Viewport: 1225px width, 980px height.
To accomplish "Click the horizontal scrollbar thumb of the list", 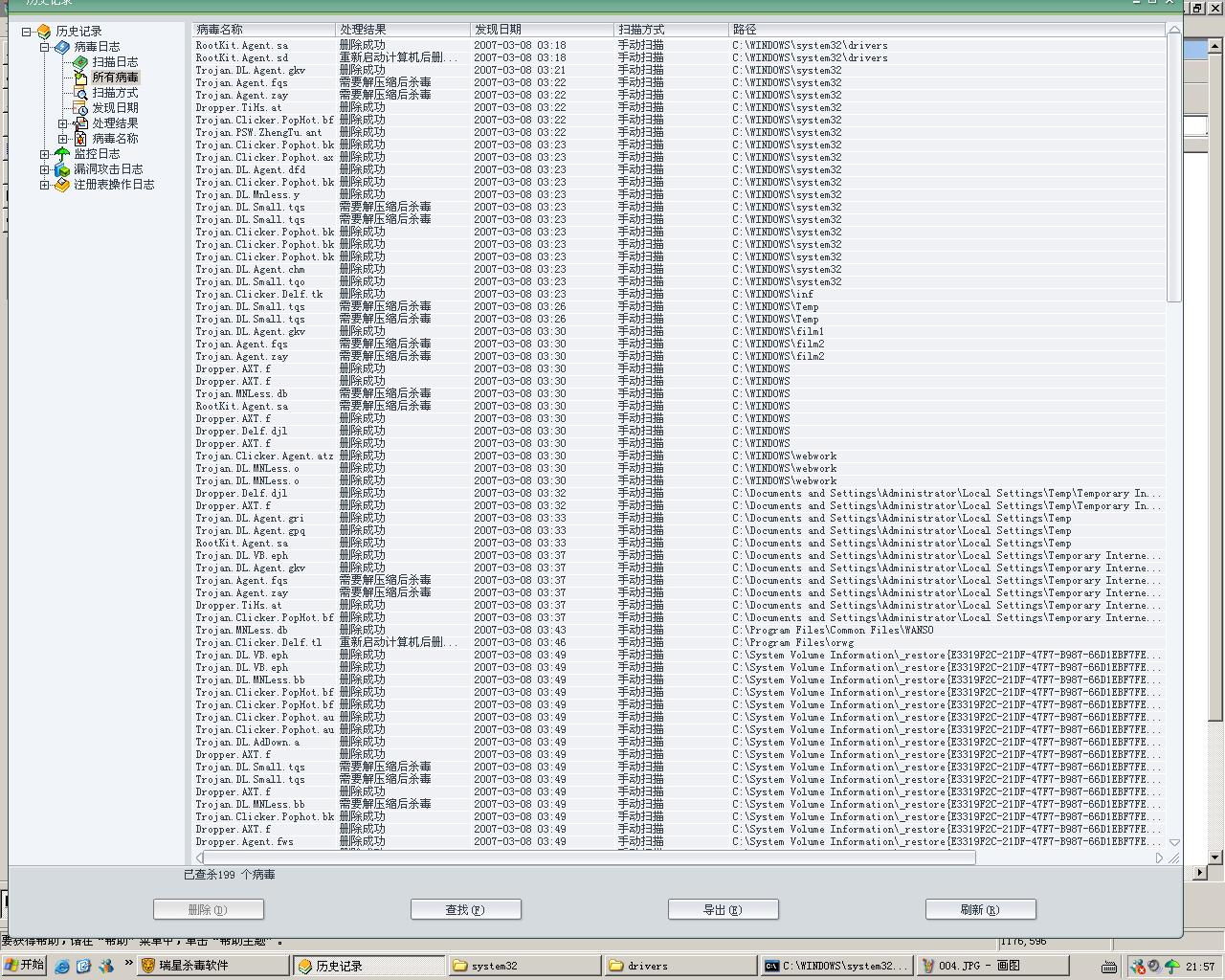I will click(x=591, y=857).
